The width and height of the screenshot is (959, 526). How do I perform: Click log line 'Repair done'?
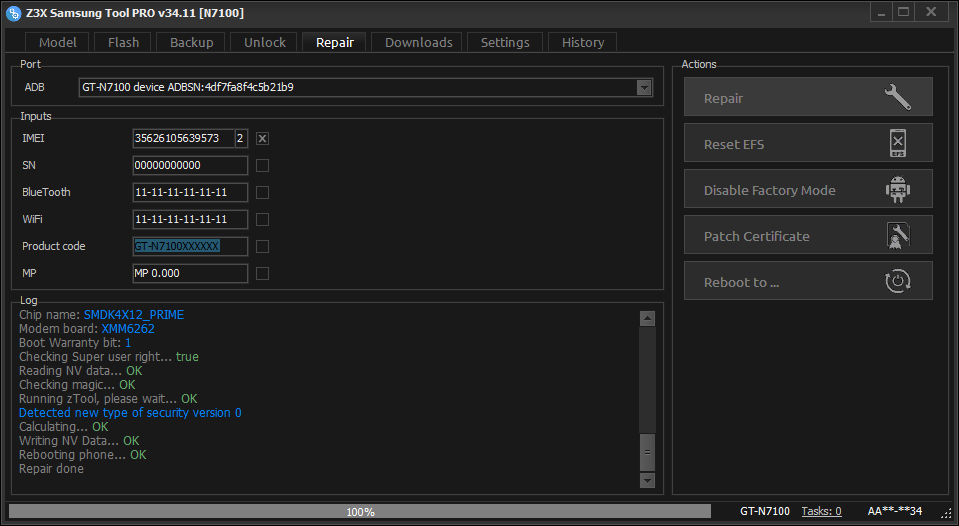point(51,469)
